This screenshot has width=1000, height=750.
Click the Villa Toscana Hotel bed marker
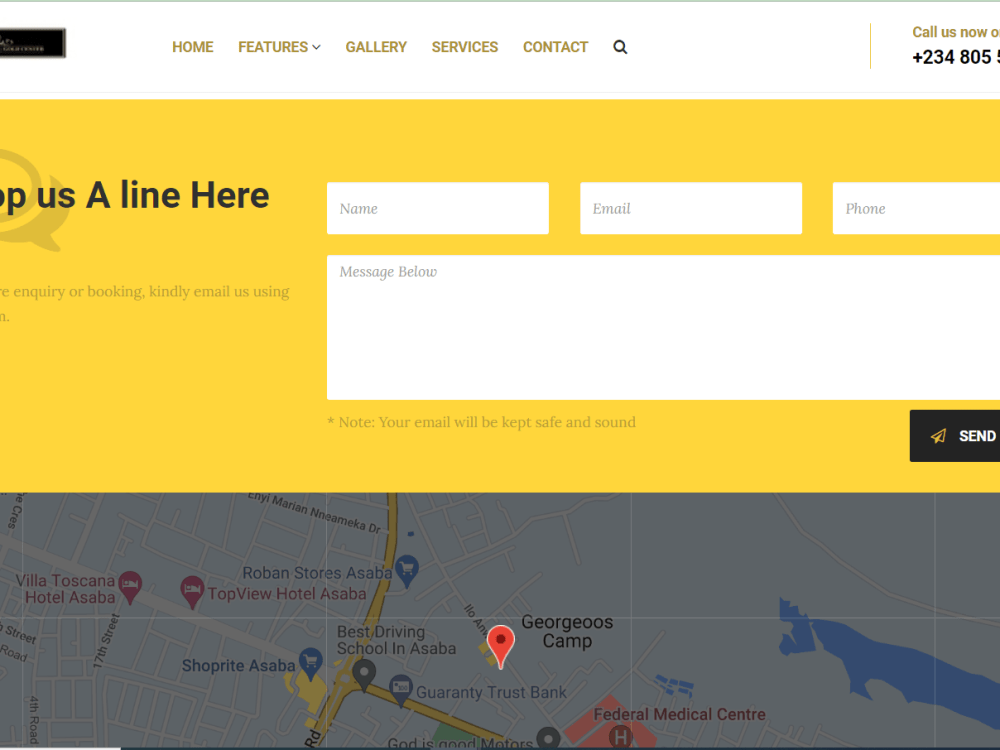click(x=130, y=587)
